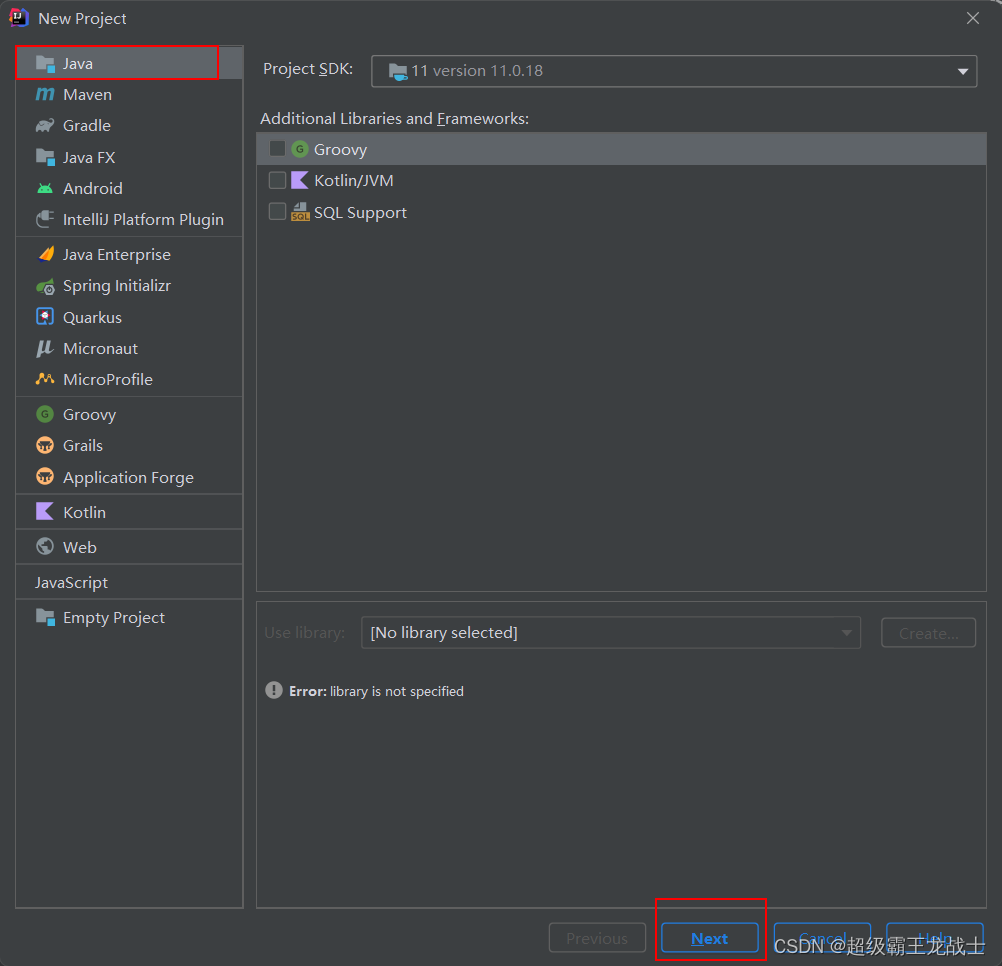
Task: Click the Kotlin/JVM icon in the frameworks list
Action: click(x=300, y=180)
